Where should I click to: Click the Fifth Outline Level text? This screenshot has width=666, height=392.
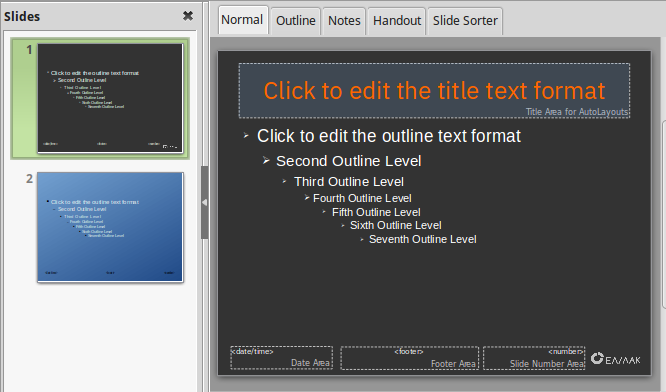coord(376,212)
